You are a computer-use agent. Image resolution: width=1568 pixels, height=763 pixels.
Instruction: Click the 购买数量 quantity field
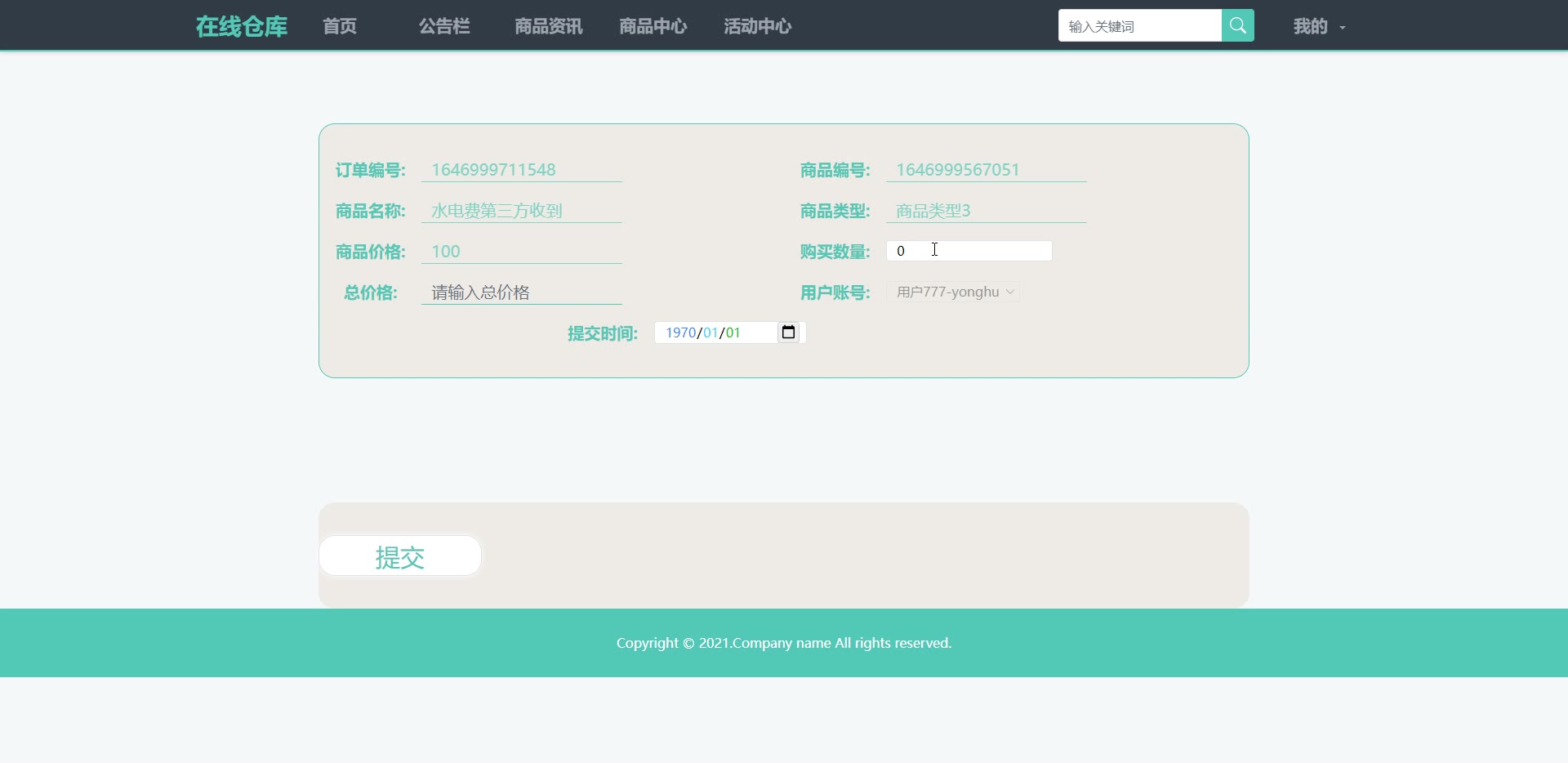(x=969, y=251)
